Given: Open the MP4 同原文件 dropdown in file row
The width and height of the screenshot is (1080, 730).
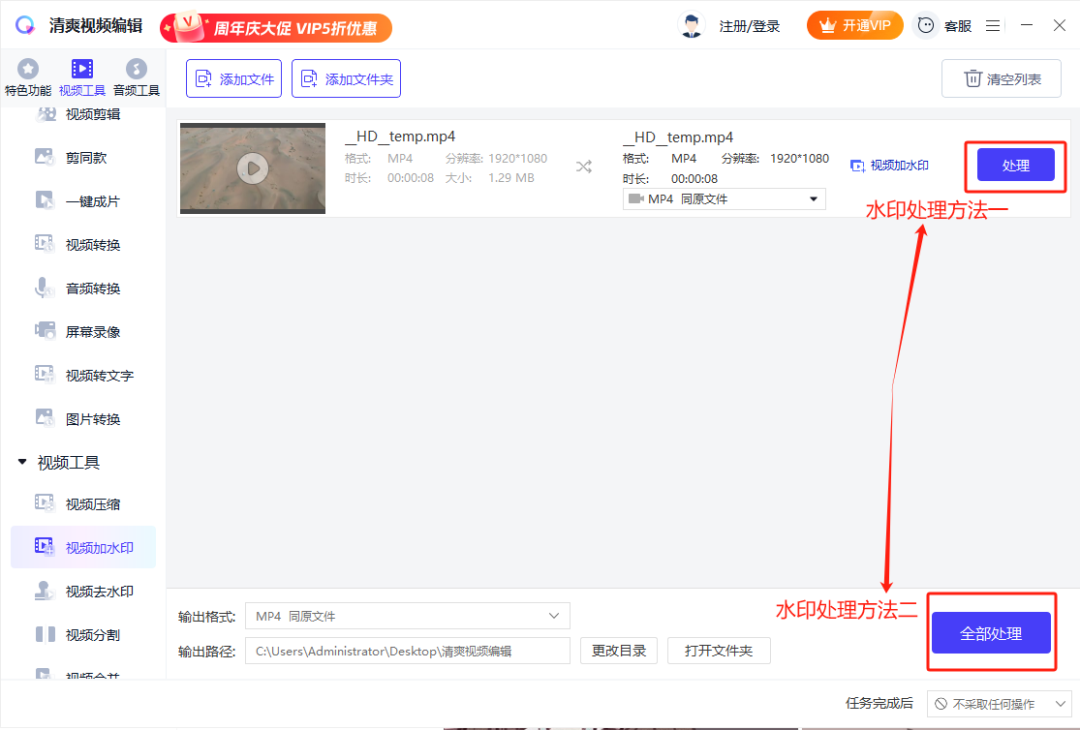Looking at the screenshot, I should click(723, 198).
